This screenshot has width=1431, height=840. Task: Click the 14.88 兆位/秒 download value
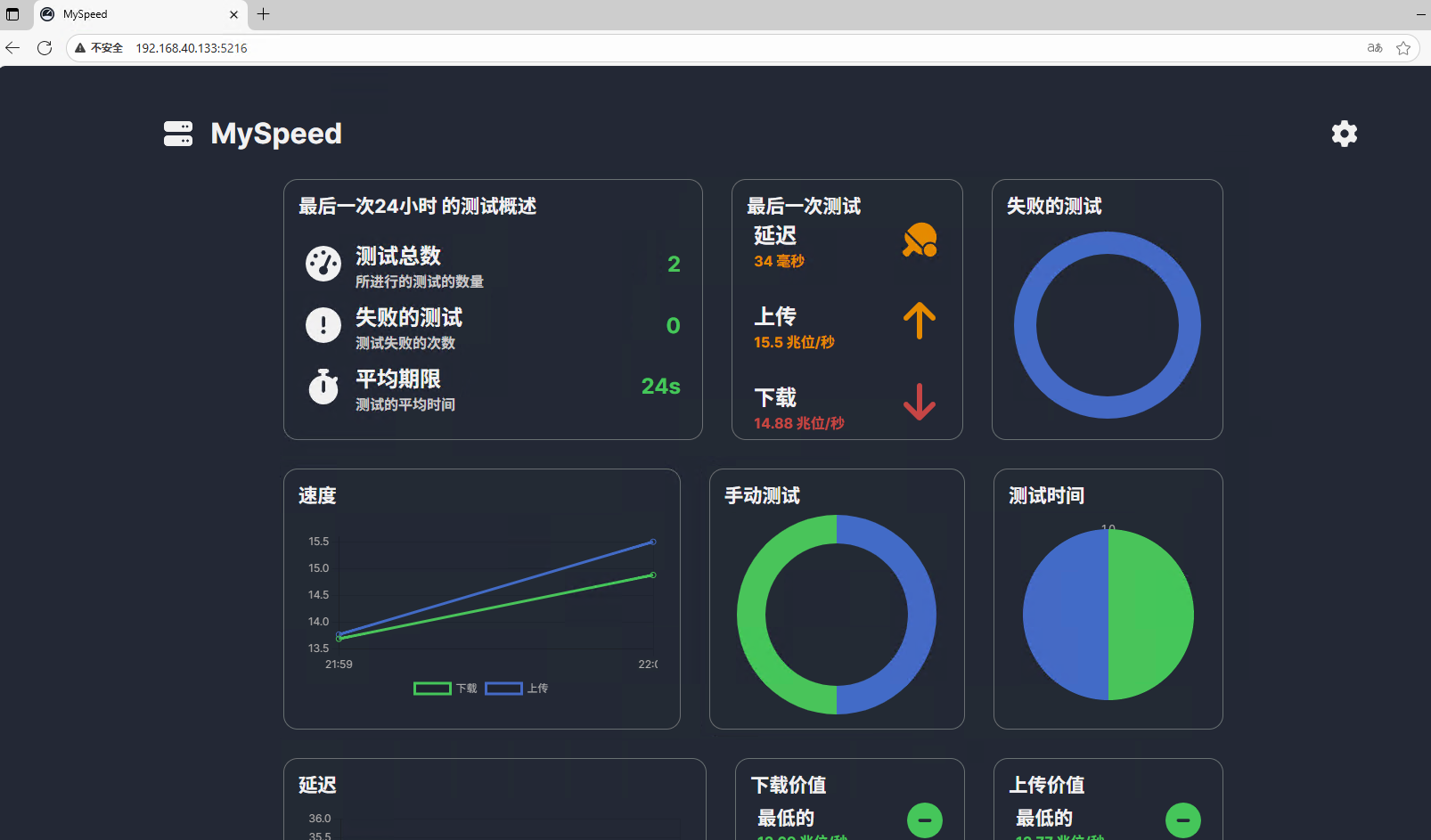[x=798, y=423]
